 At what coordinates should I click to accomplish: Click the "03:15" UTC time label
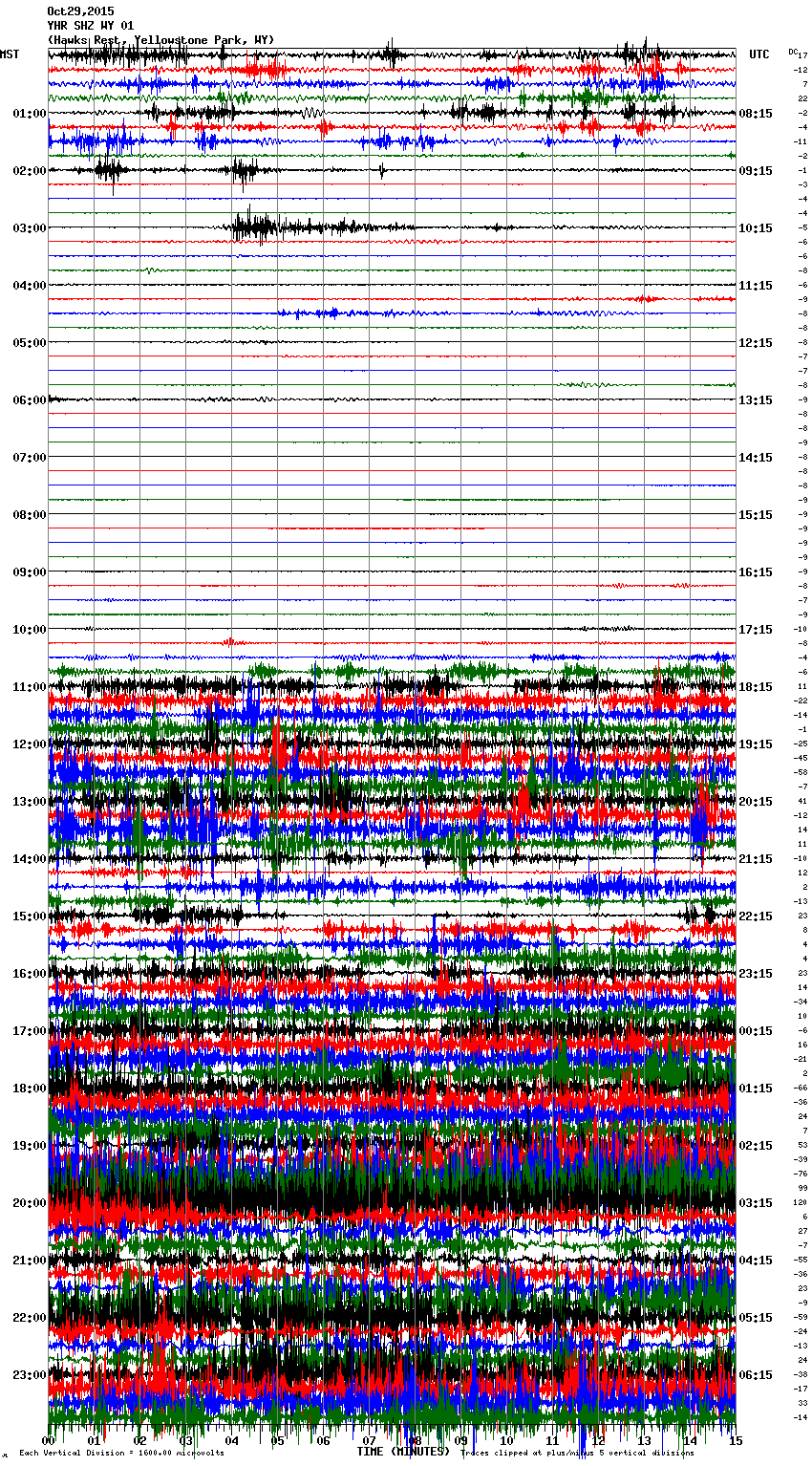(756, 1203)
